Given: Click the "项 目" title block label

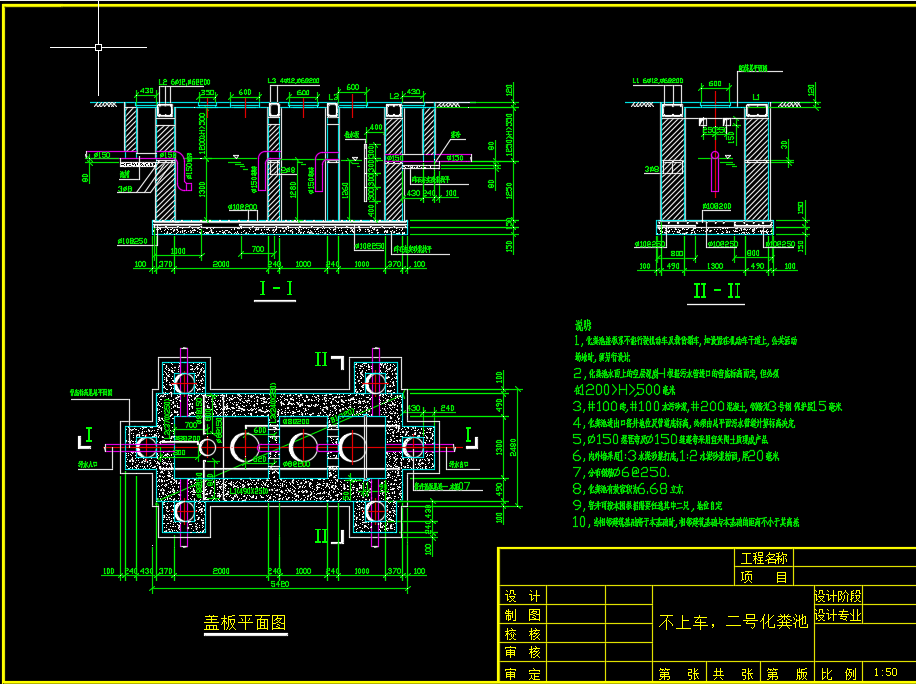Looking at the screenshot, I should coord(764,577).
